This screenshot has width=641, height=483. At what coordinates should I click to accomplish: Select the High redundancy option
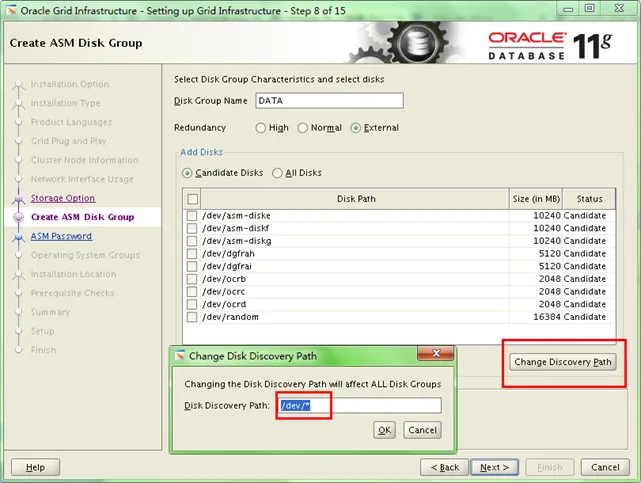261,128
